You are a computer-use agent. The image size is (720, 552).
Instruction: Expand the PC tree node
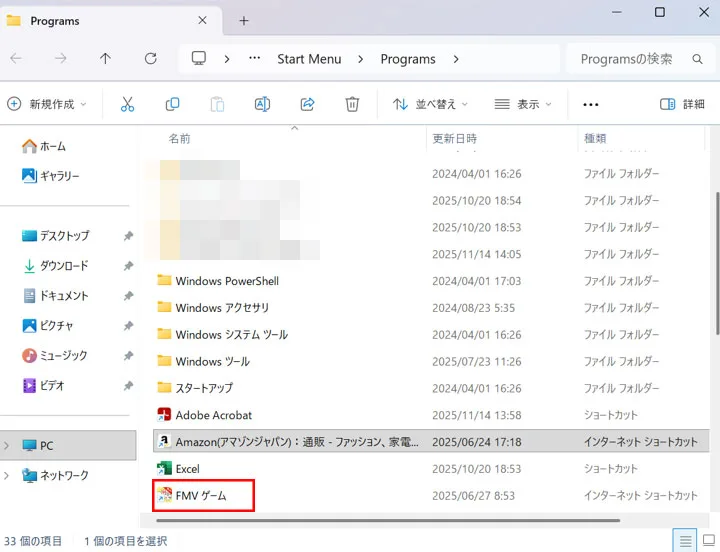tap(6, 445)
